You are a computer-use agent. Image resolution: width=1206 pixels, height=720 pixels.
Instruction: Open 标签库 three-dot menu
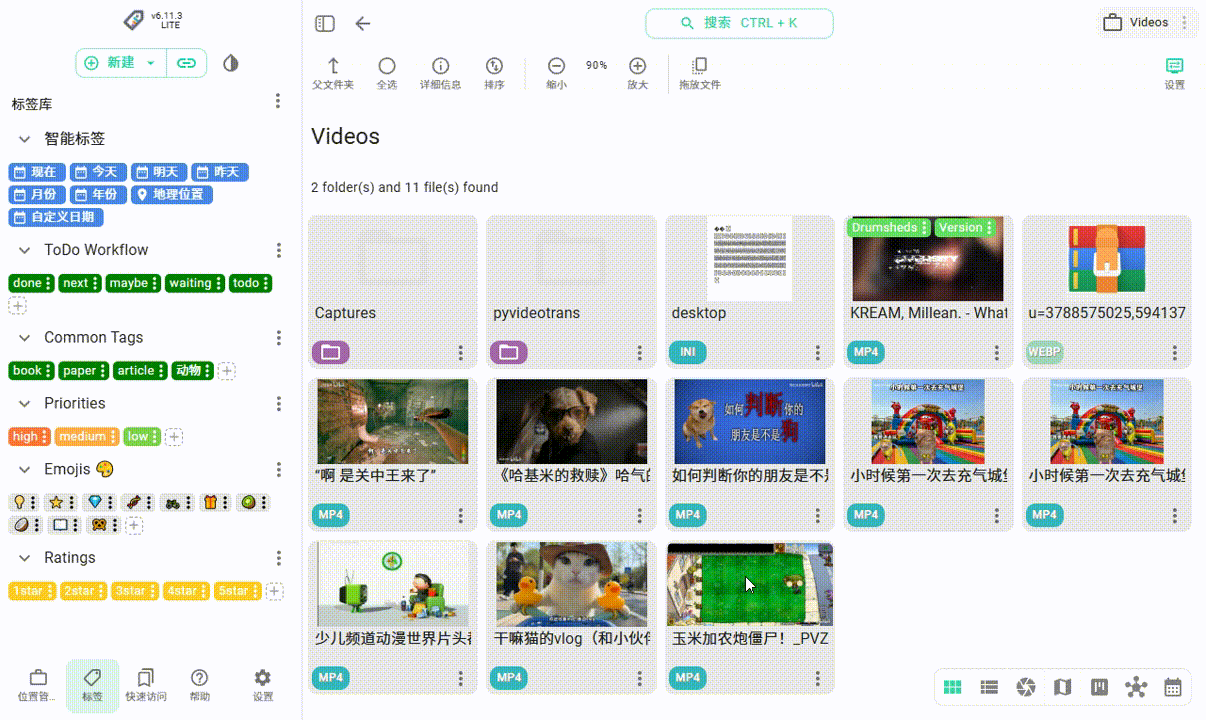tap(278, 102)
